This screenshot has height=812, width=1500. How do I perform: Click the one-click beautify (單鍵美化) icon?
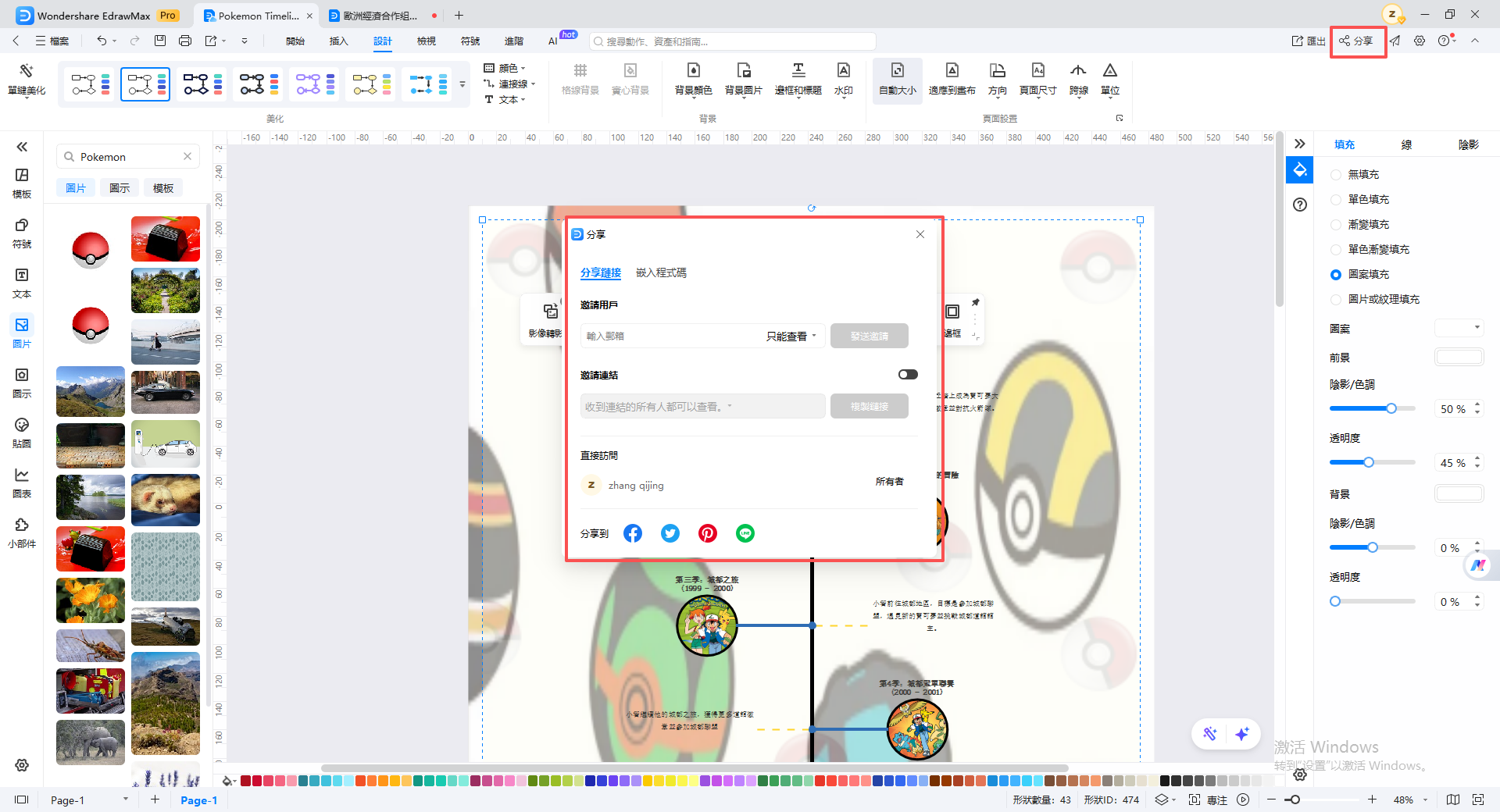point(27,80)
